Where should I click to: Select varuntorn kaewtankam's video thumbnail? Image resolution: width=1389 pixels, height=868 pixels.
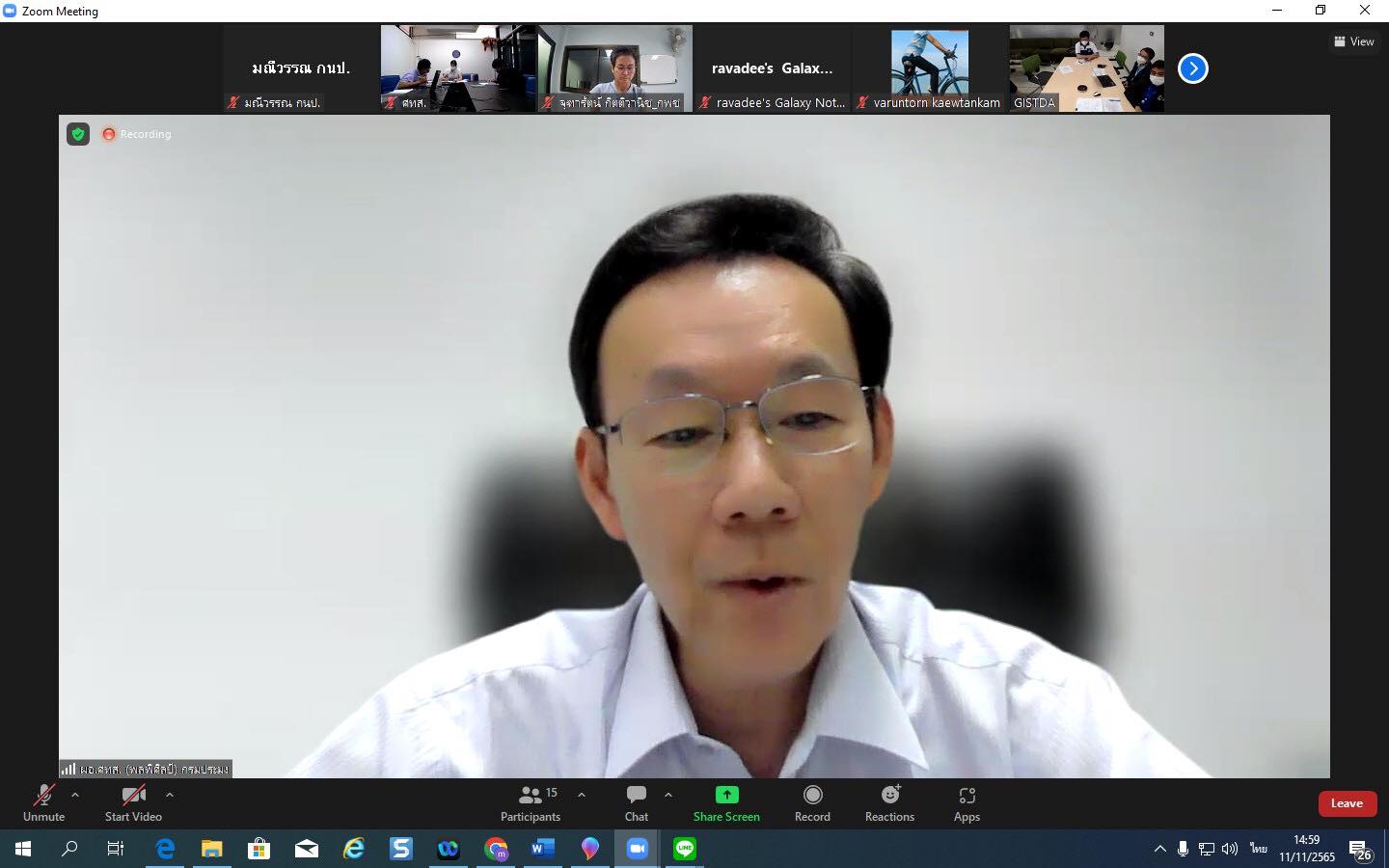pos(930,68)
